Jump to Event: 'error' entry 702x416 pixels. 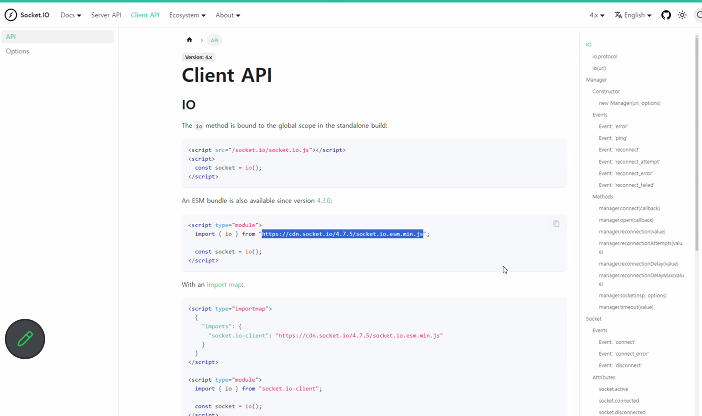(x=613, y=126)
